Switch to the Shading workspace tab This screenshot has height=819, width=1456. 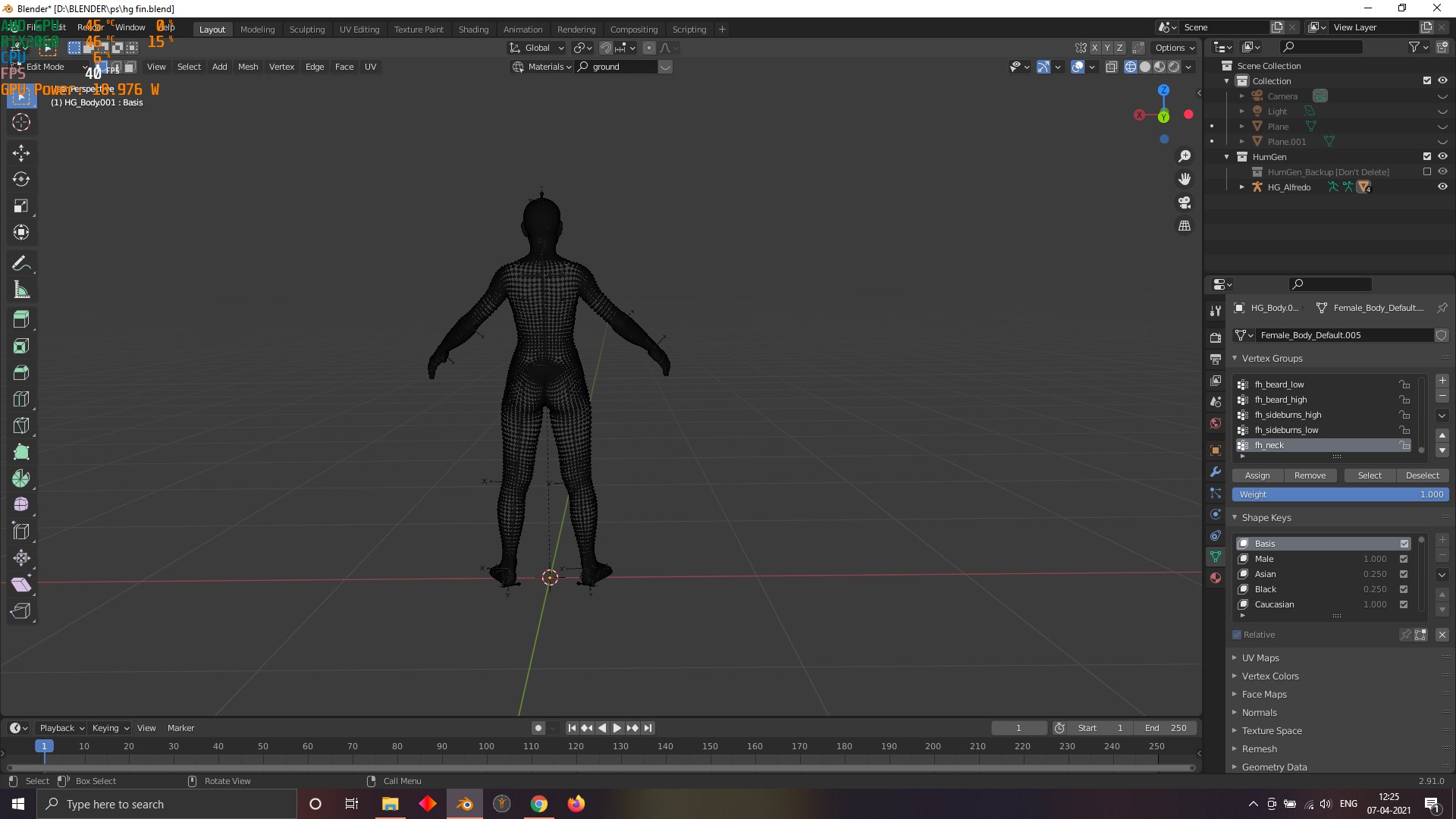(473, 29)
